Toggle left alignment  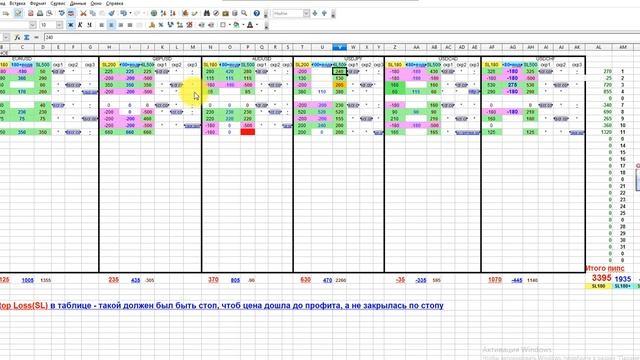[102, 25]
